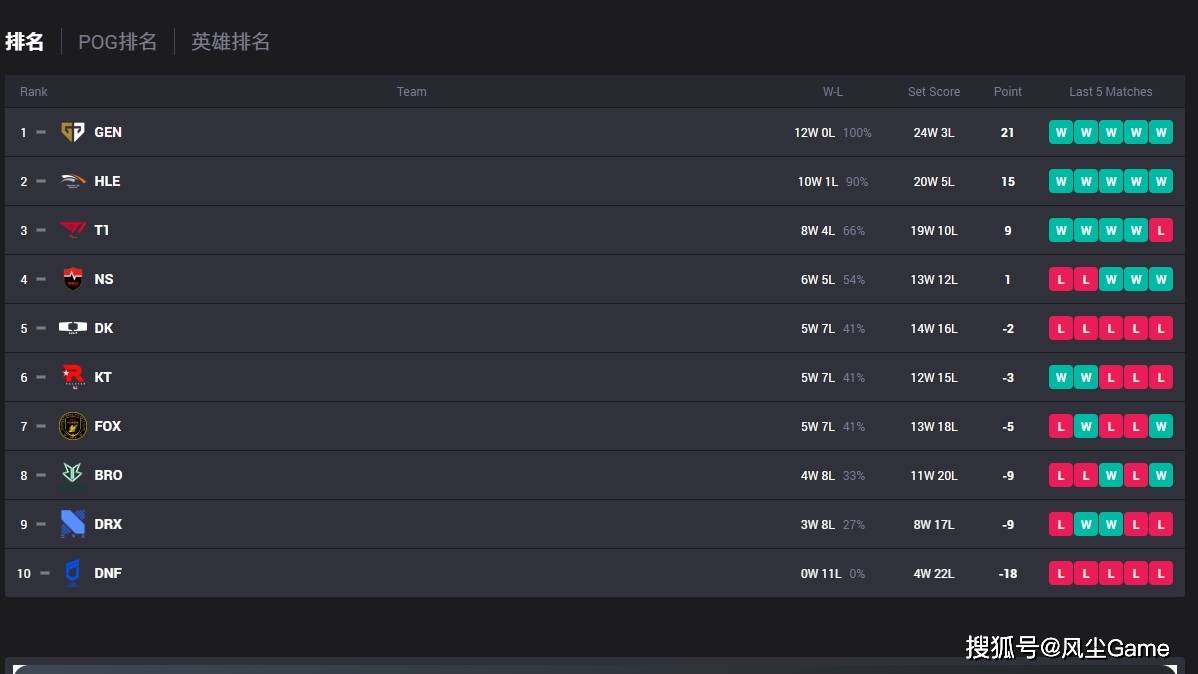Click the Rank column header

point(34,92)
